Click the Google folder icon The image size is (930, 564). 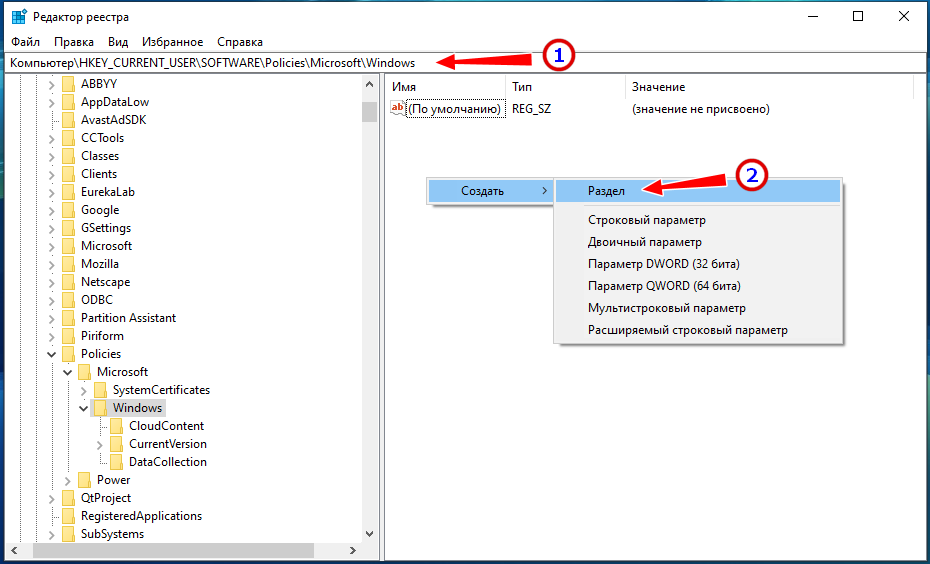tap(68, 210)
